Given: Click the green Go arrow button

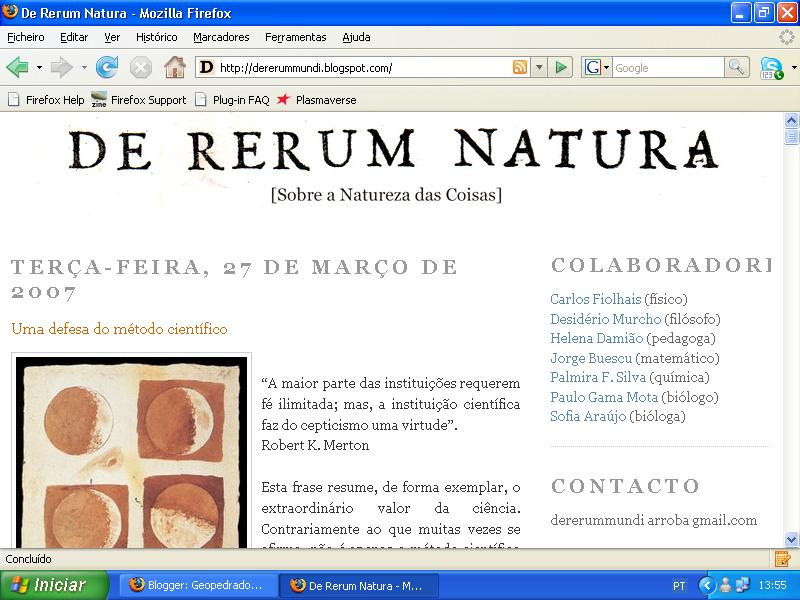Looking at the screenshot, I should coord(560,67).
